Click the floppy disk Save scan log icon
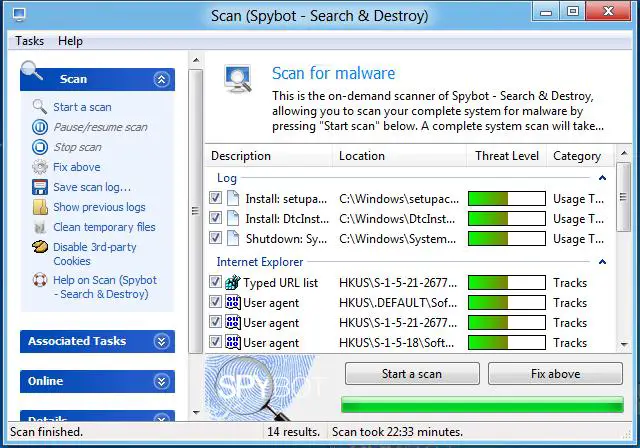This screenshot has width=640, height=448. (x=40, y=187)
